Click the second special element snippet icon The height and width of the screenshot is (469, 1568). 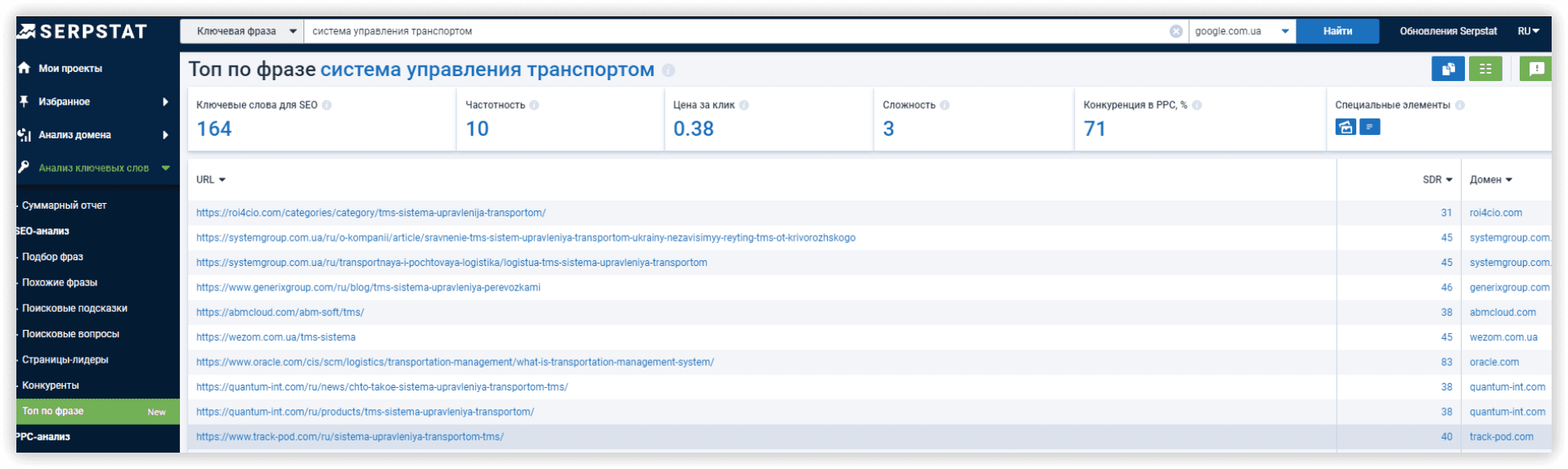(1370, 127)
